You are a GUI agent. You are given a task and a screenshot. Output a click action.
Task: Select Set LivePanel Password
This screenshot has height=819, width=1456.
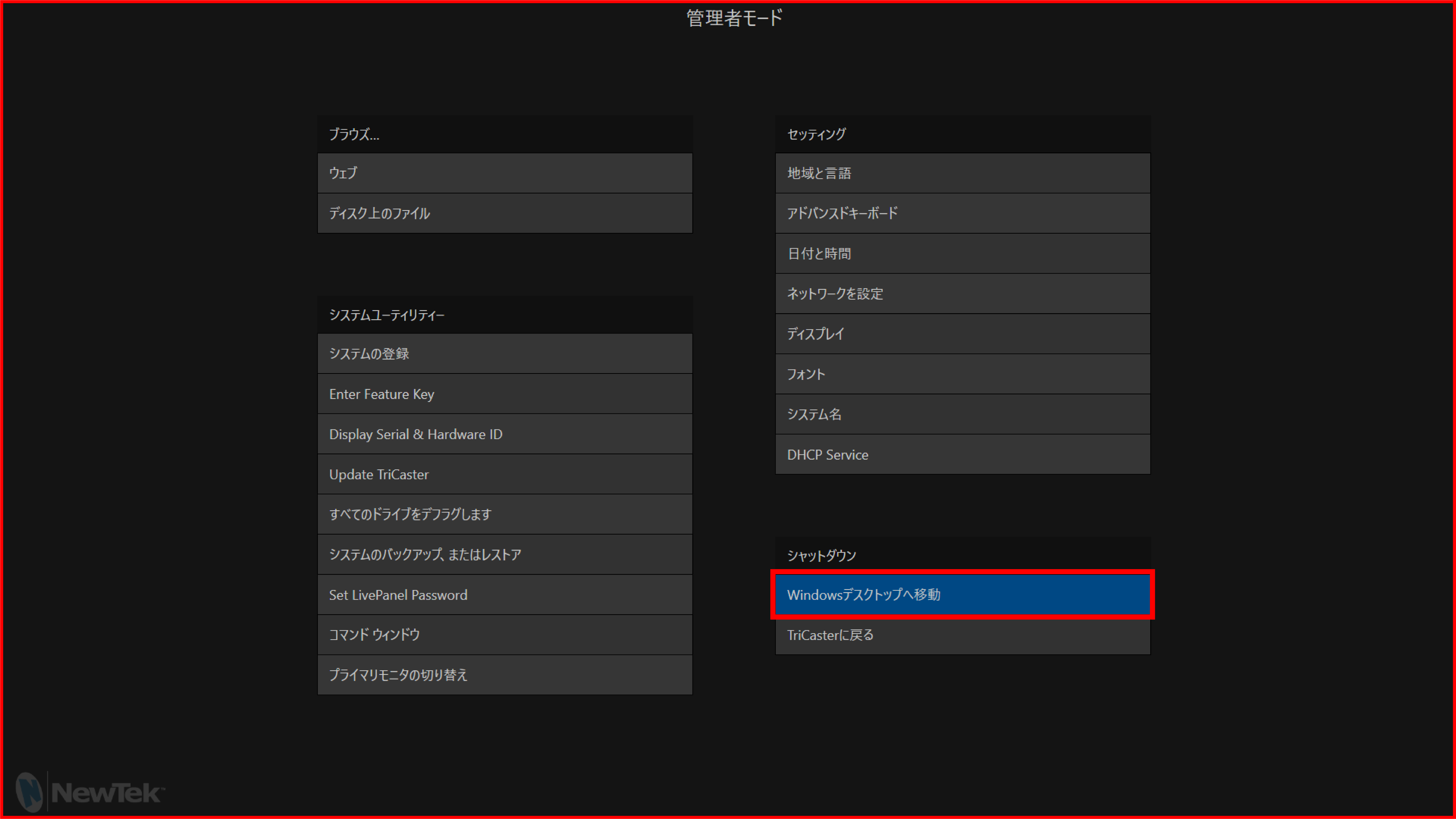tap(505, 595)
